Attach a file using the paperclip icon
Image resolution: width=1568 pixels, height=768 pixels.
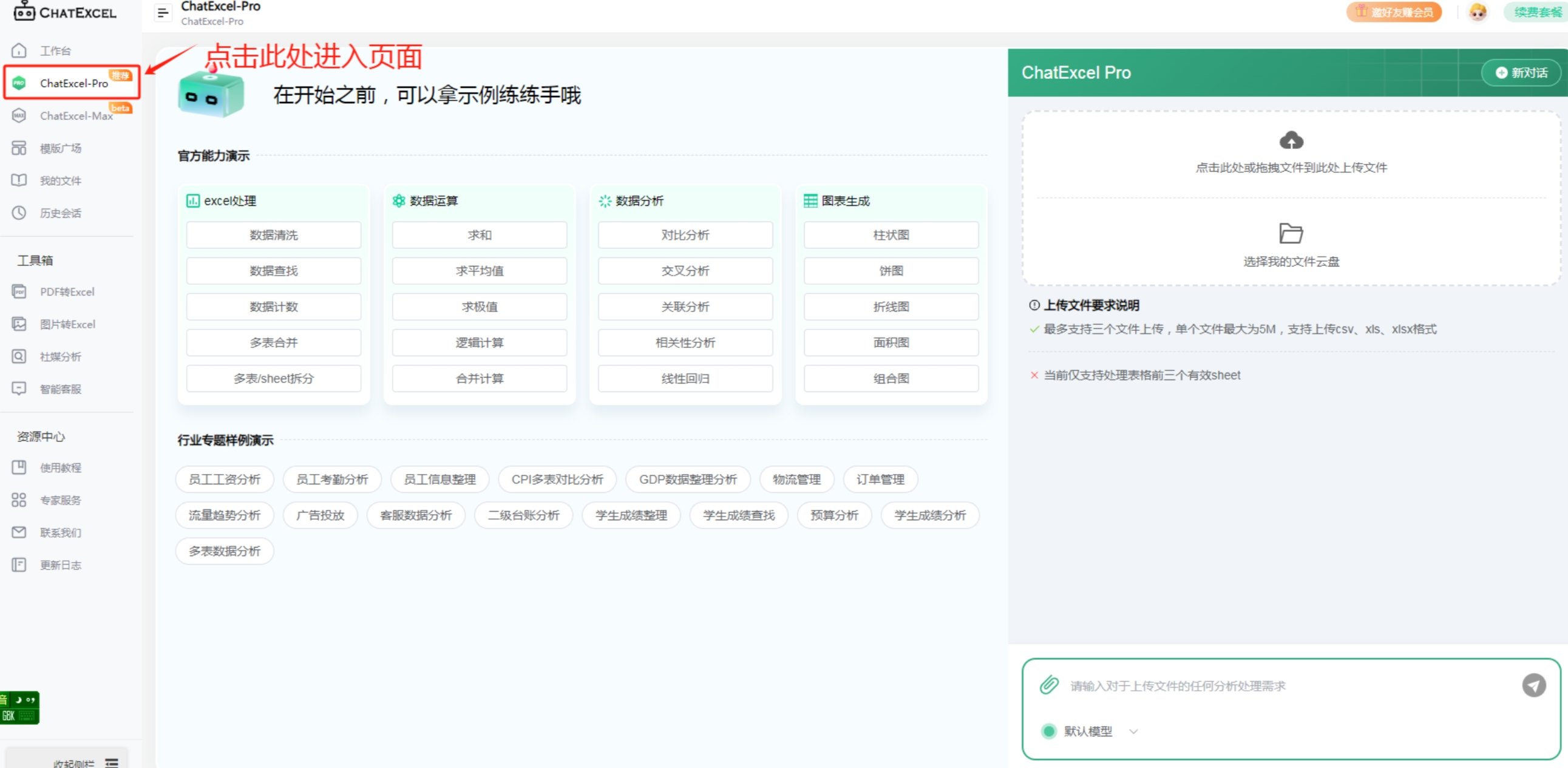1049,686
